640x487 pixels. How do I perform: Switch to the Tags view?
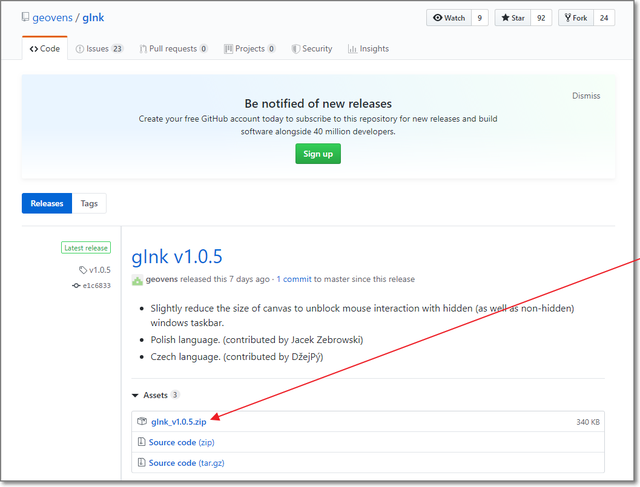click(89, 203)
